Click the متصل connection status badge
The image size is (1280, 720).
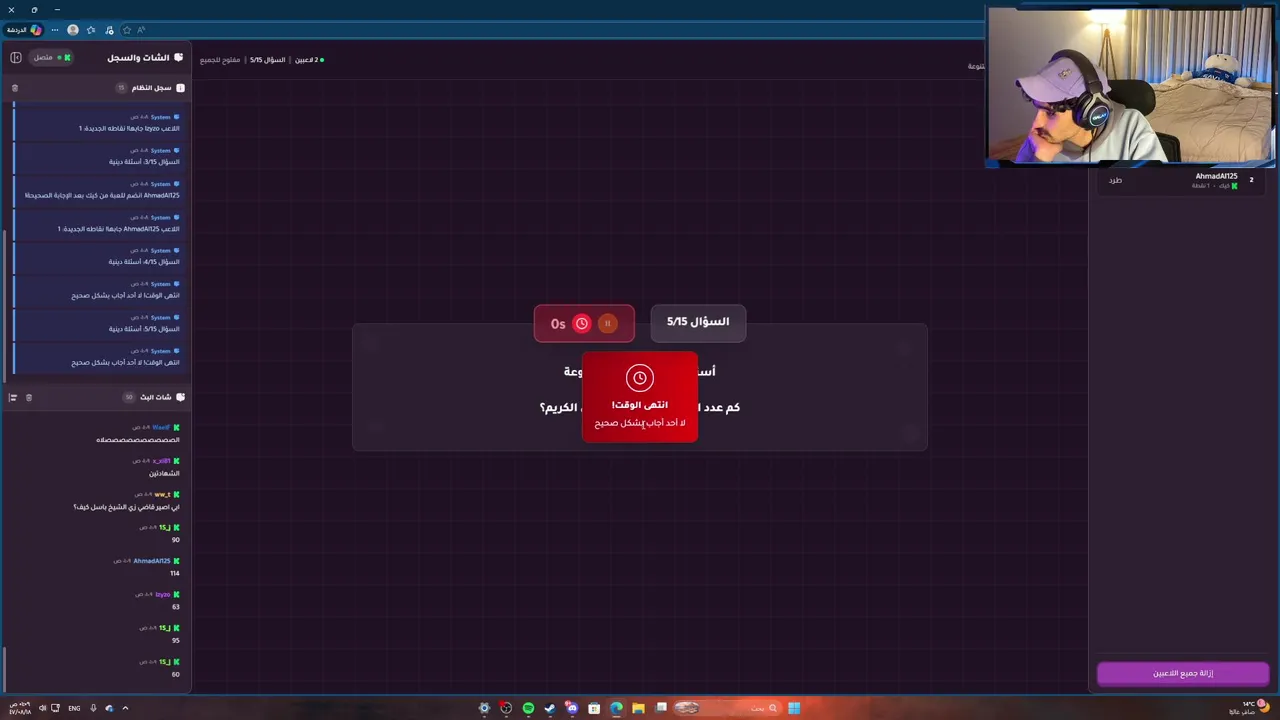tap(52, 58)
